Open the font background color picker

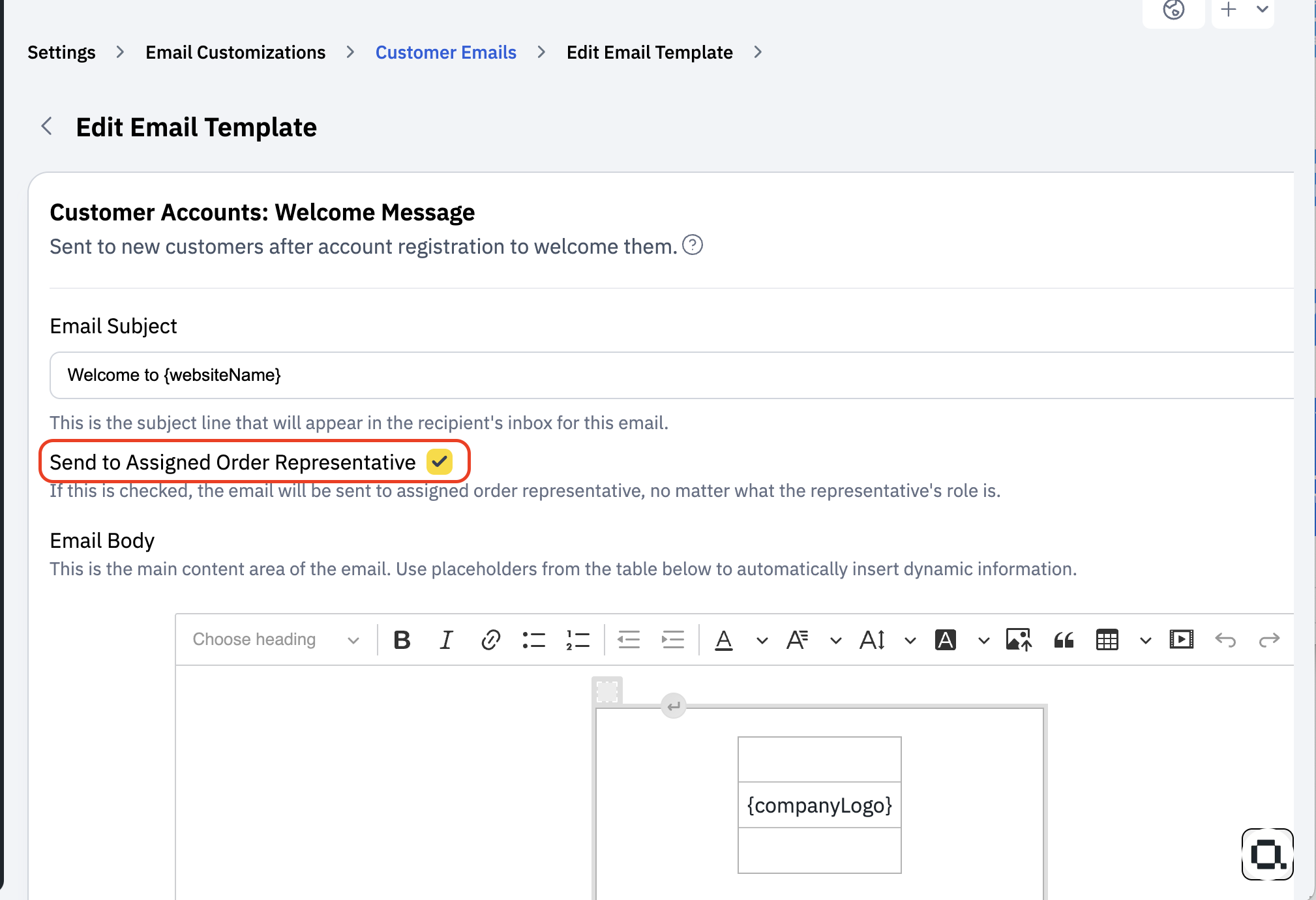(x=946, y=640)
